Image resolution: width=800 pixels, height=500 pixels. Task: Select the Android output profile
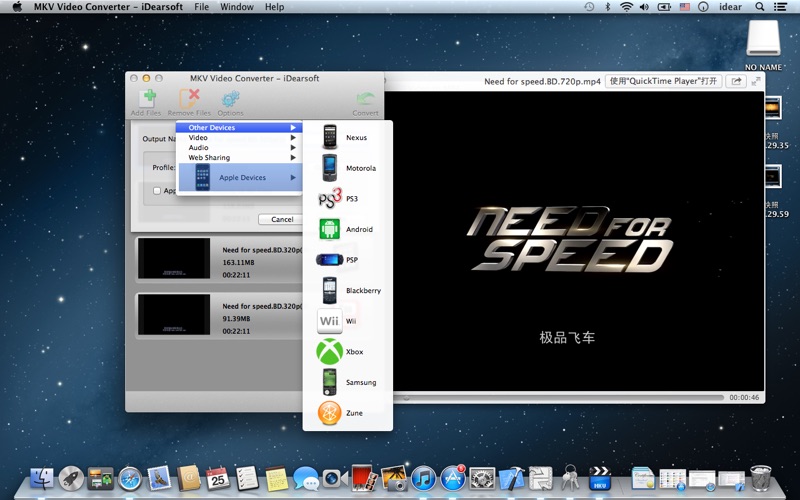click(x=347, y=229)
